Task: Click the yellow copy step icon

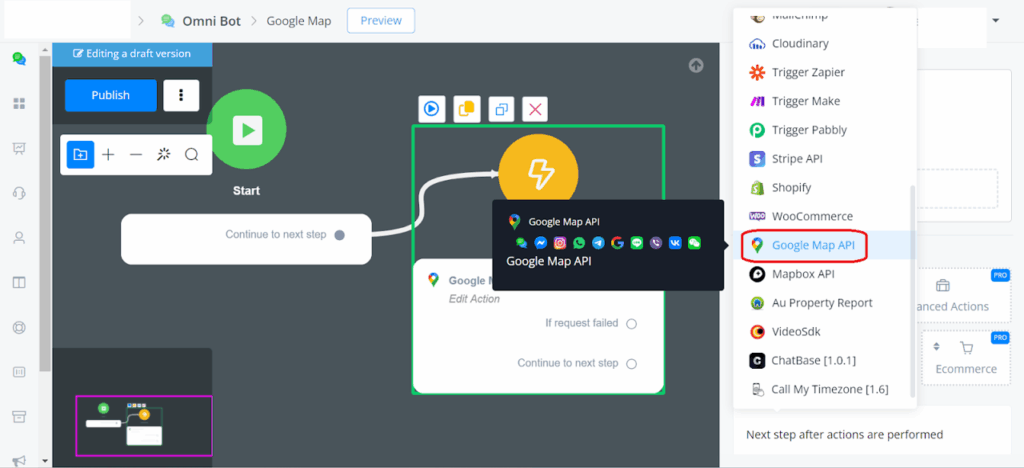Action: 466,109
